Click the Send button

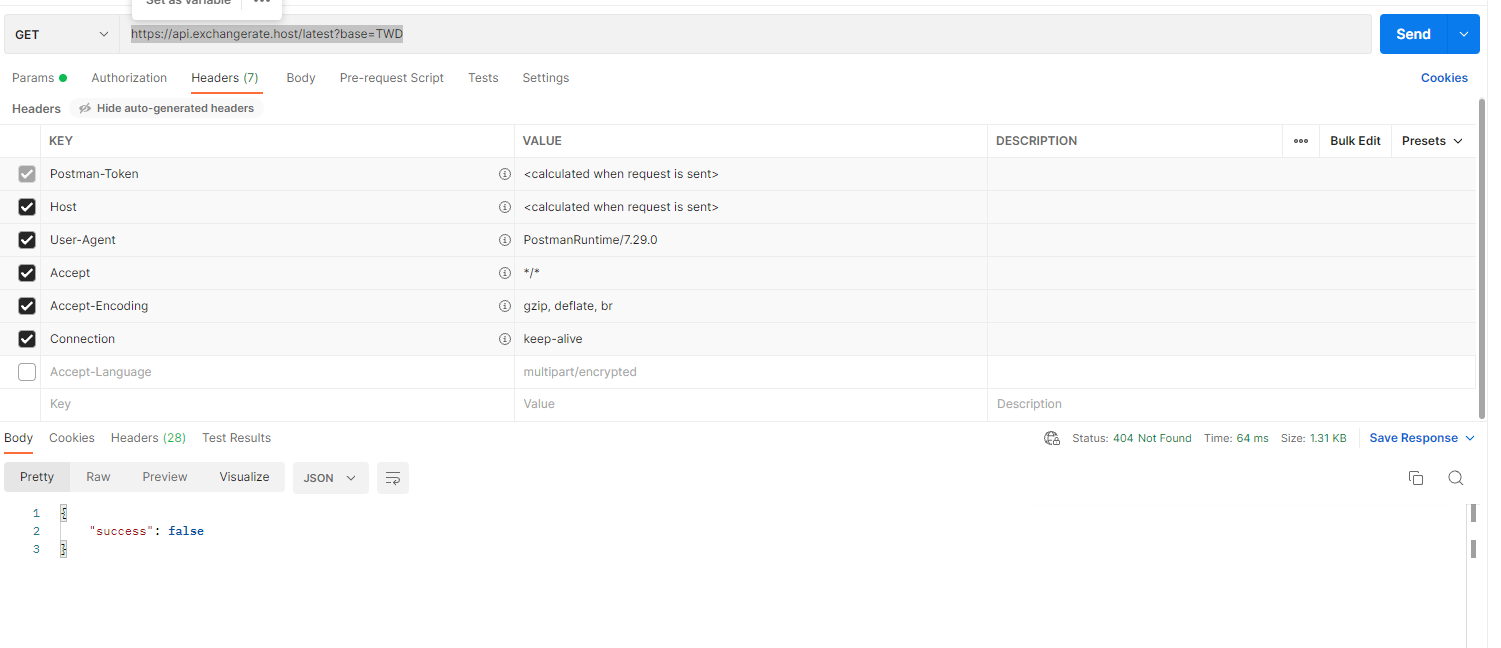[1414, 34]
